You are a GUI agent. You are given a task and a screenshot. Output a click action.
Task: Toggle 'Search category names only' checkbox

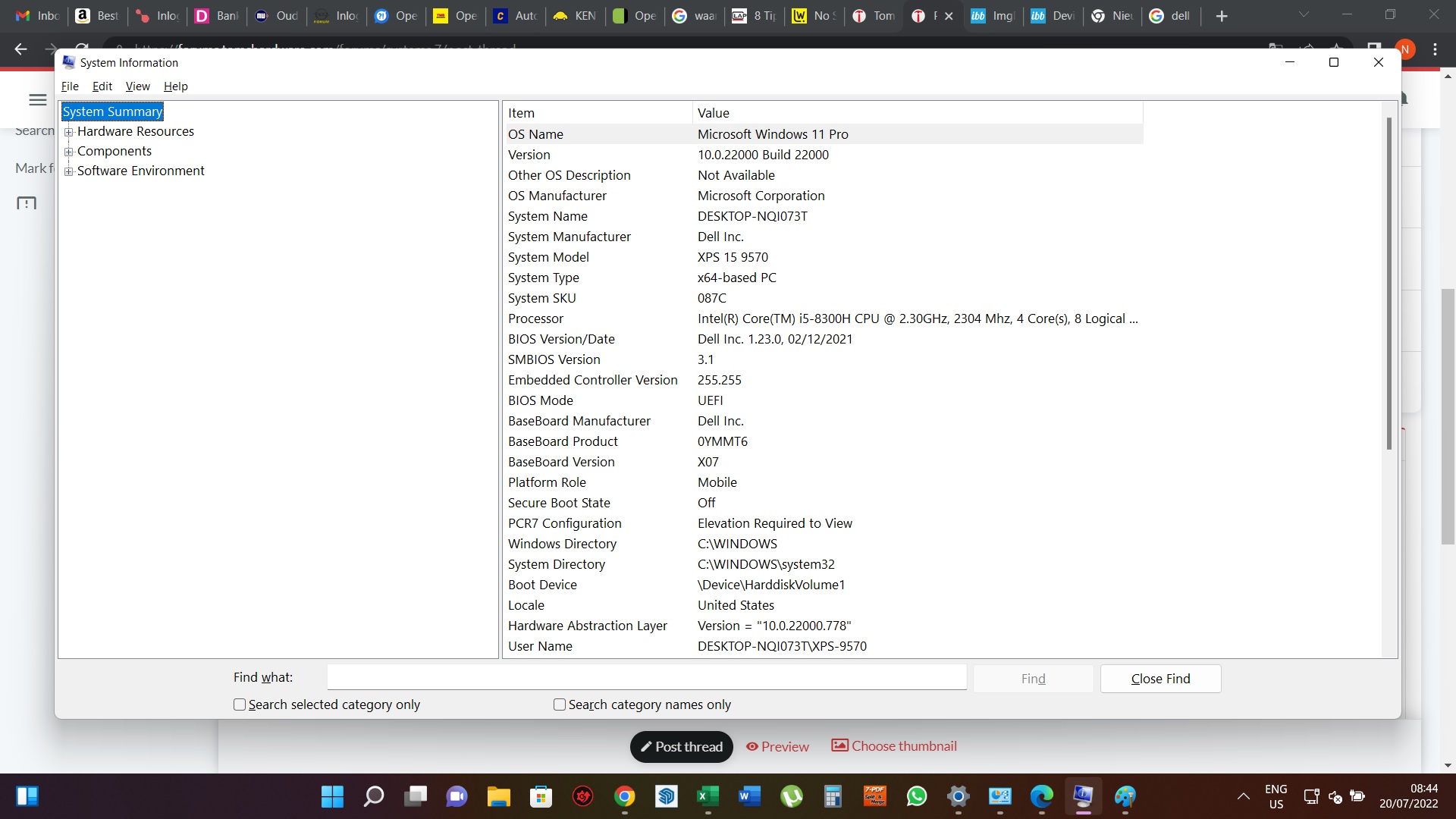560,704
